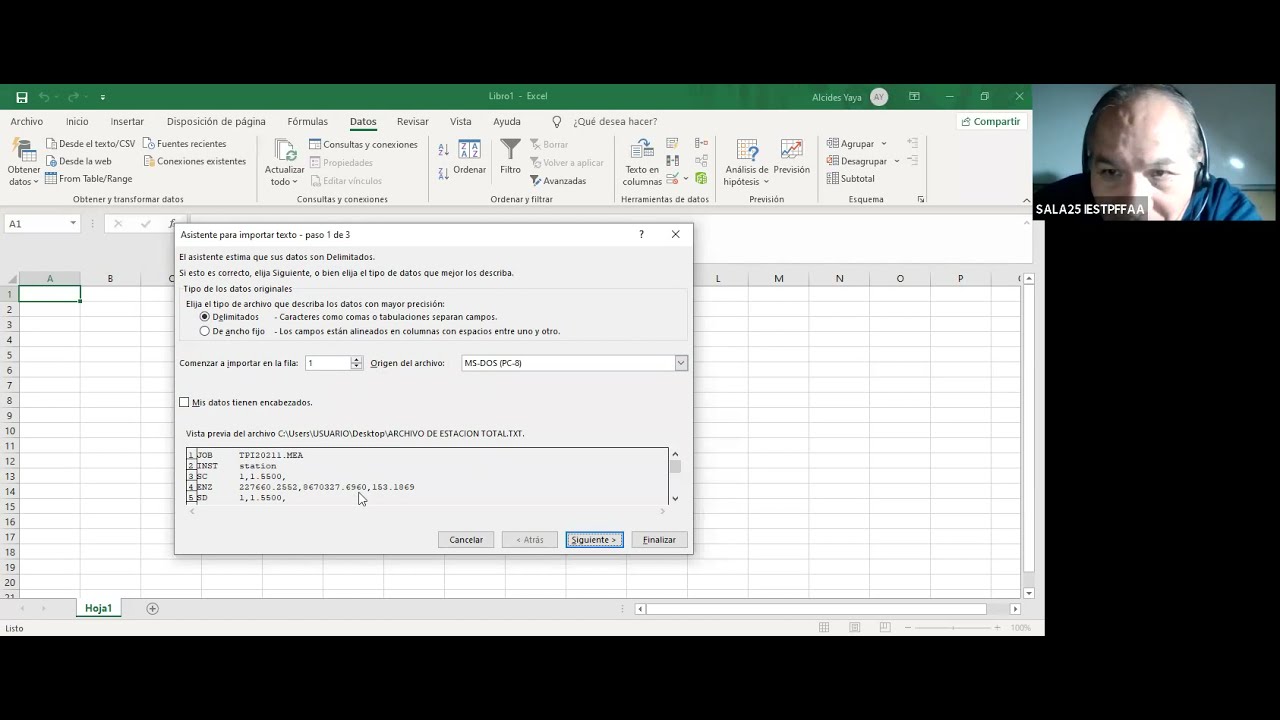Open Fuentes recientes
The width and height of the screenshot is (1280, 720).
pos(184,144)
